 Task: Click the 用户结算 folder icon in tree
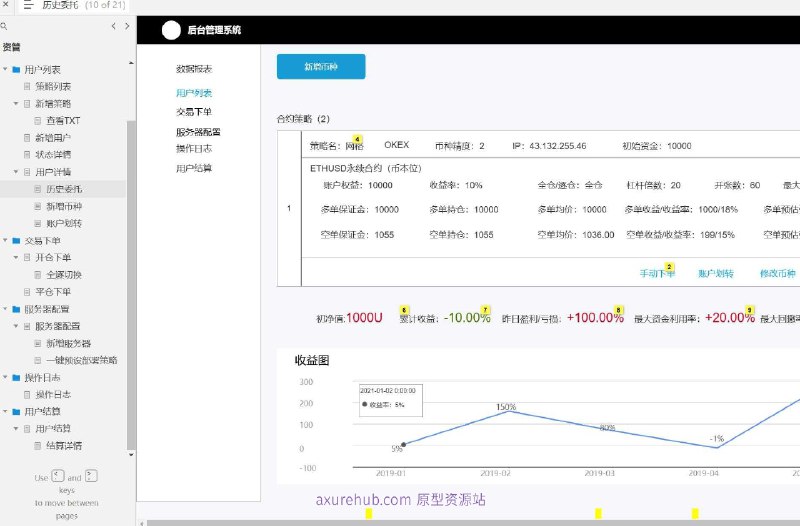(x=16, y=411)
